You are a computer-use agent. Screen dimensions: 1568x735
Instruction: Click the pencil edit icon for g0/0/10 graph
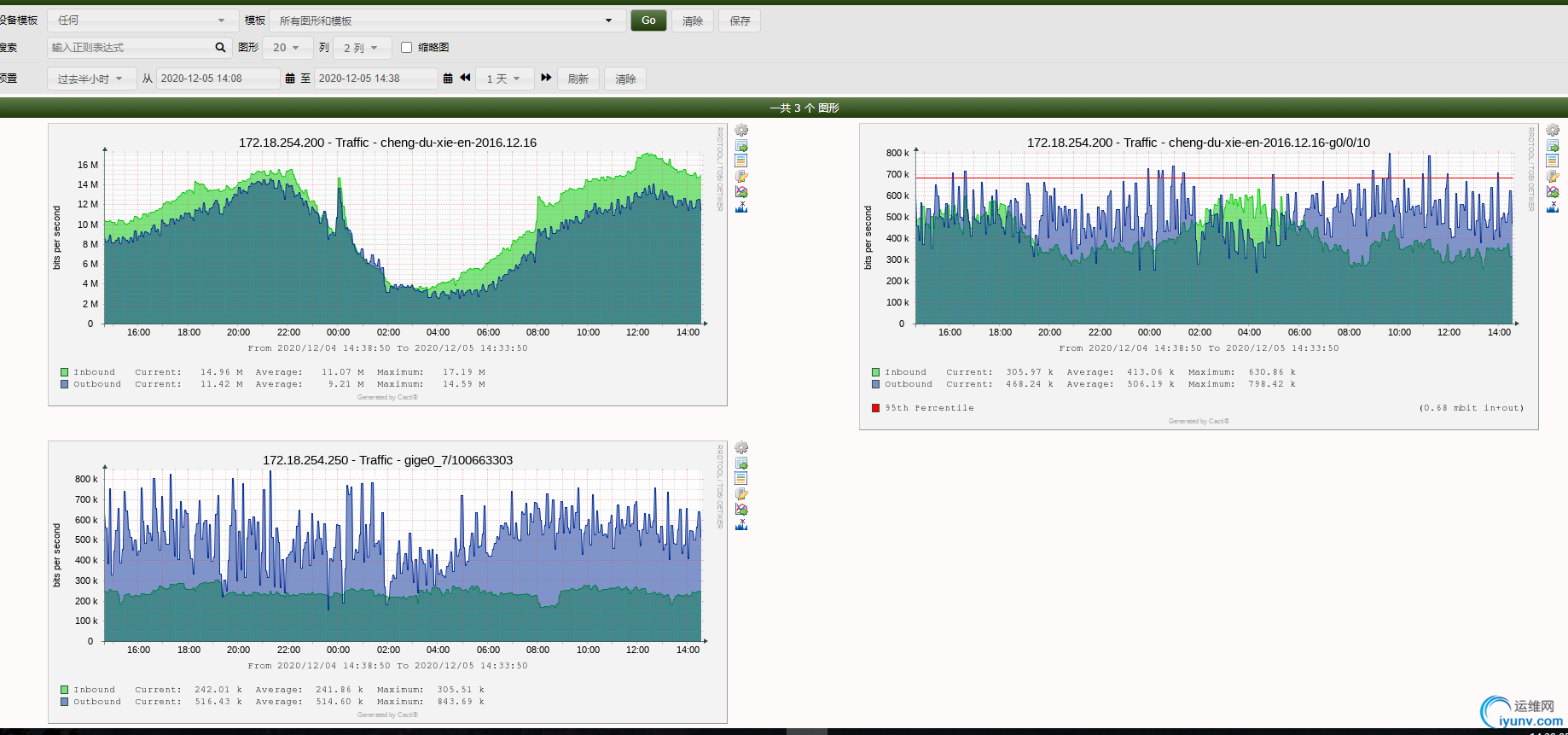[1553, 177]
